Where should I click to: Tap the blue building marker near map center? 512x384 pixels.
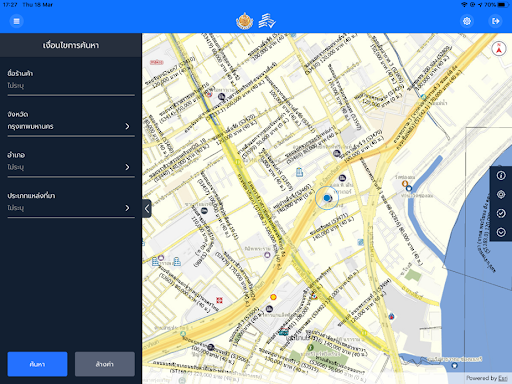click(x=299, y=172)
